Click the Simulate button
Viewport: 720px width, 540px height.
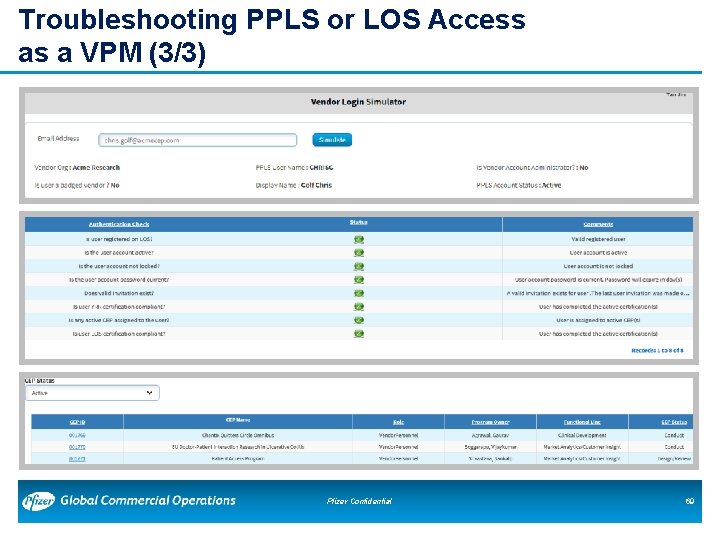tap(332, 140)
